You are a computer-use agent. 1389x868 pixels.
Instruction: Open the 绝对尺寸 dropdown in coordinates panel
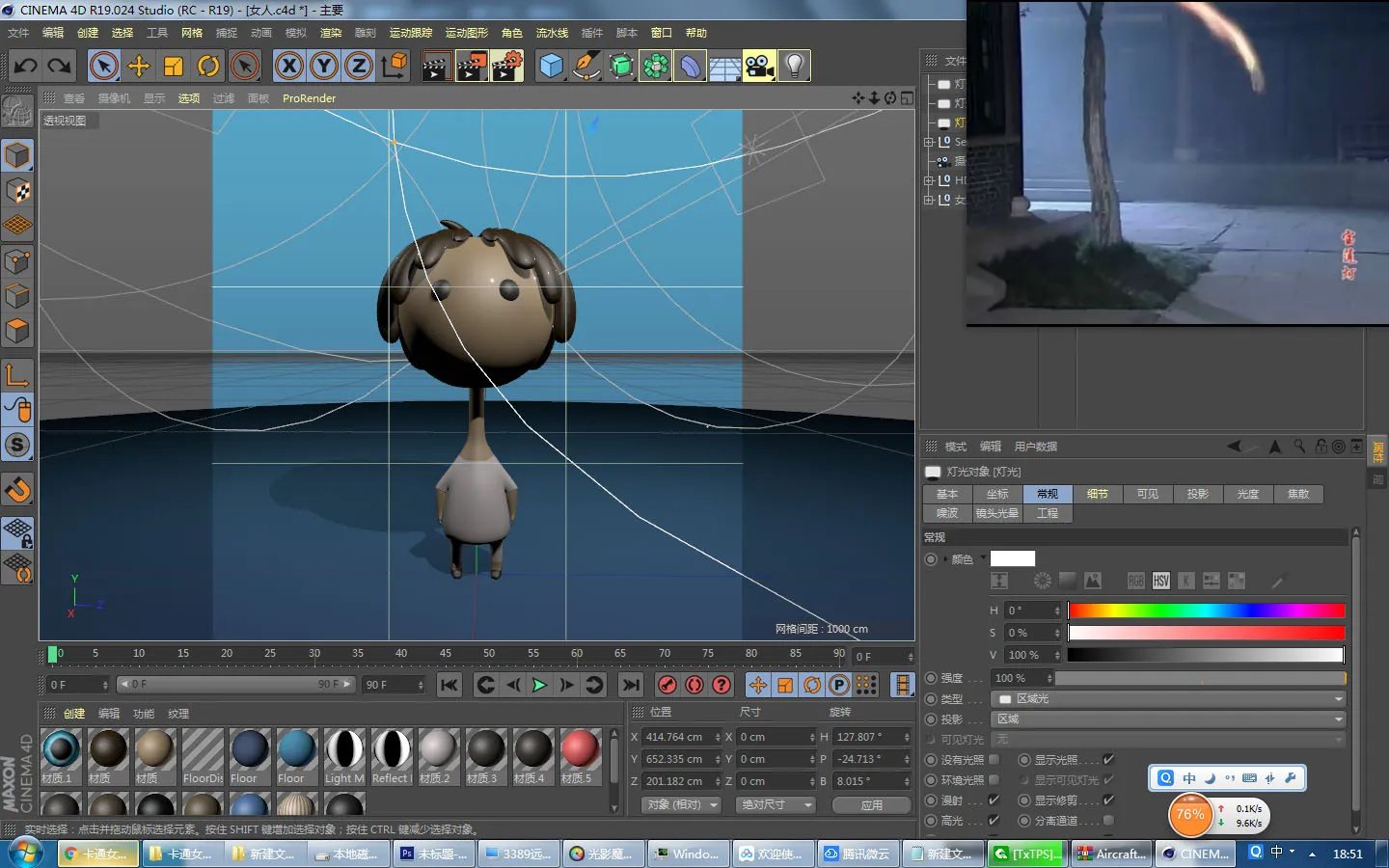[776, 805]
